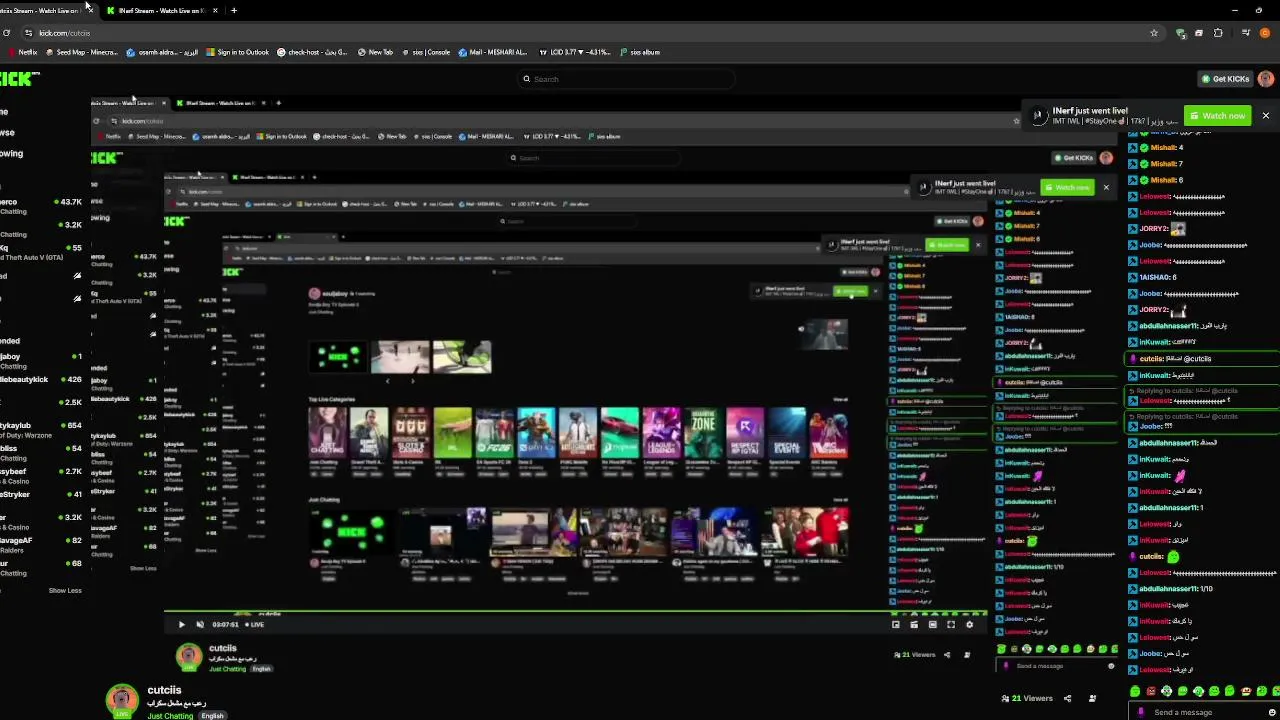Toggle theater mode icon in the streamed control bar
Image resolution: width=1280 pixels, height=720 pixels.
pos(932,625)
